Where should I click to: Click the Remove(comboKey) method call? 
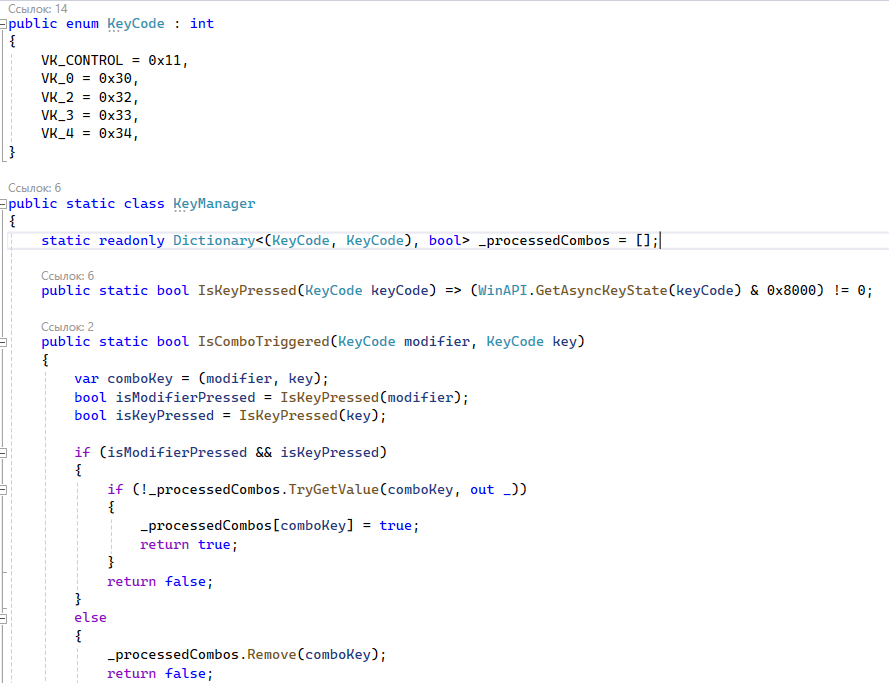pos(316,654)
